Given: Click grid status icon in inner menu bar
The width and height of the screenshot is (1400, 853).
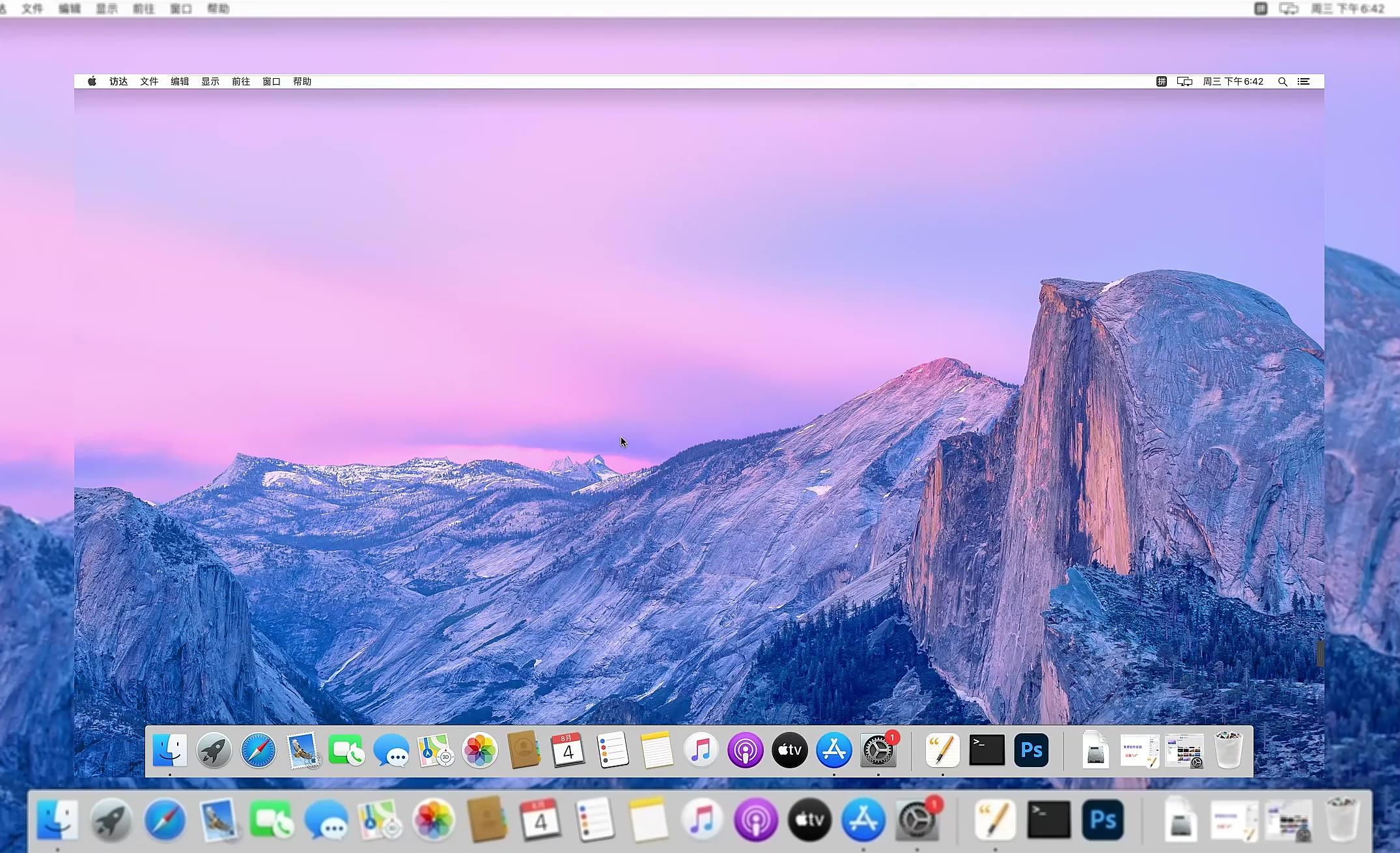Looking at the screenshot, I should 1161,81.
